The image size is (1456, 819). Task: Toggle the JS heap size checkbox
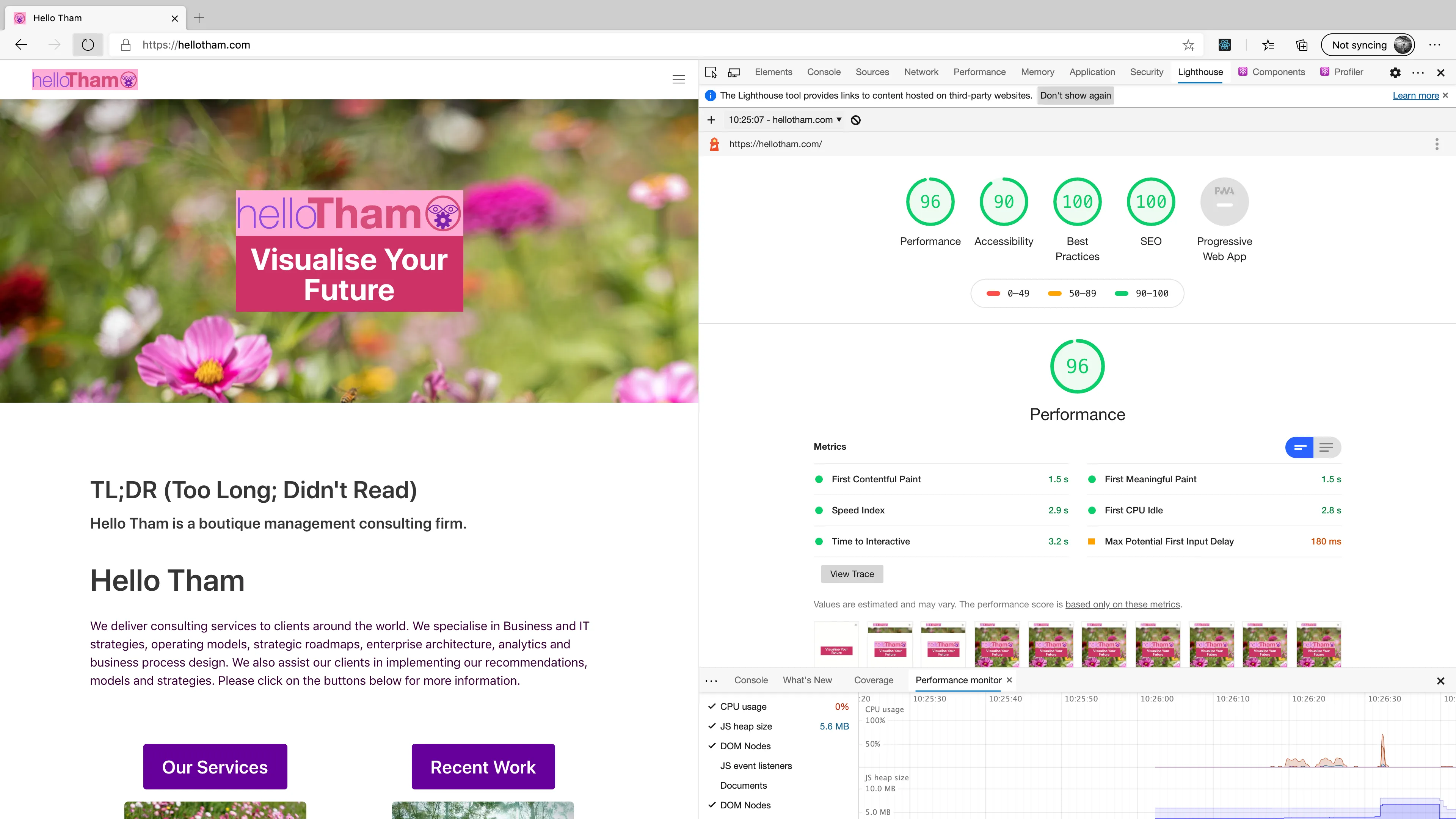click(x=712, y=726)
